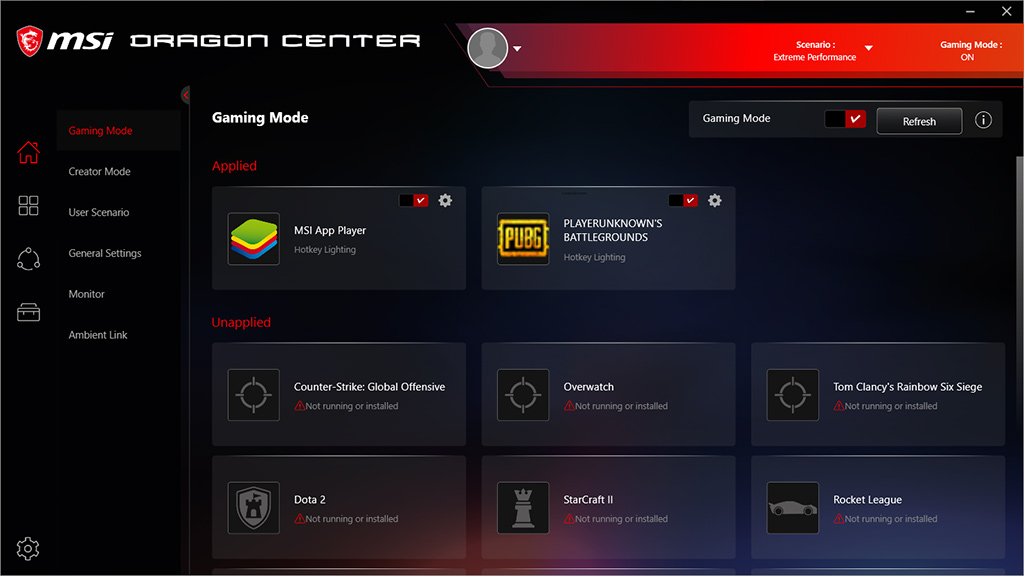1024x576 pixels.
Task: Click the Dota 2 shield icon
Action: tap(253, 508)
